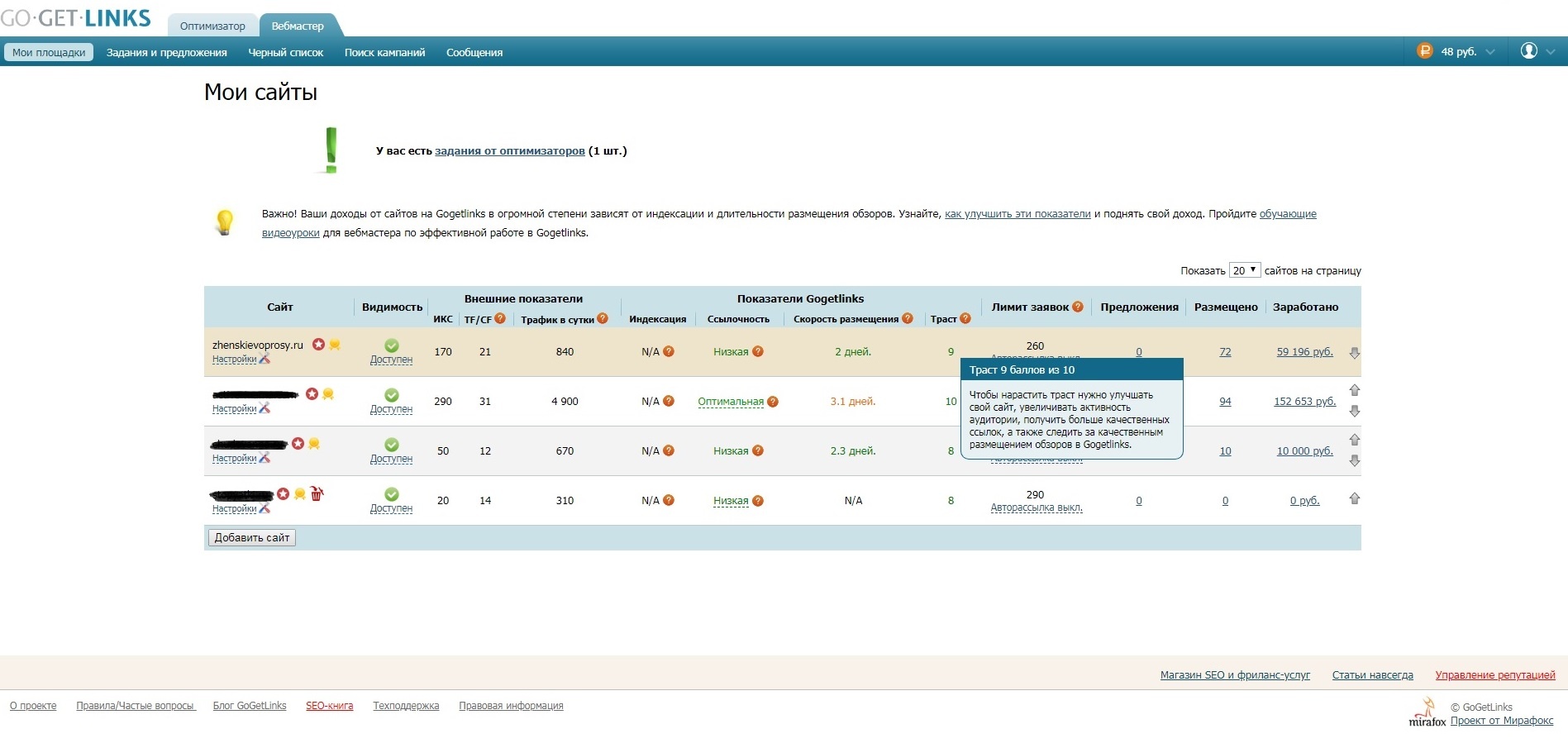Click the help icon beside Трафик в сутки
The height and width of the screenshot is (748, 1568).
pos(603,319)
